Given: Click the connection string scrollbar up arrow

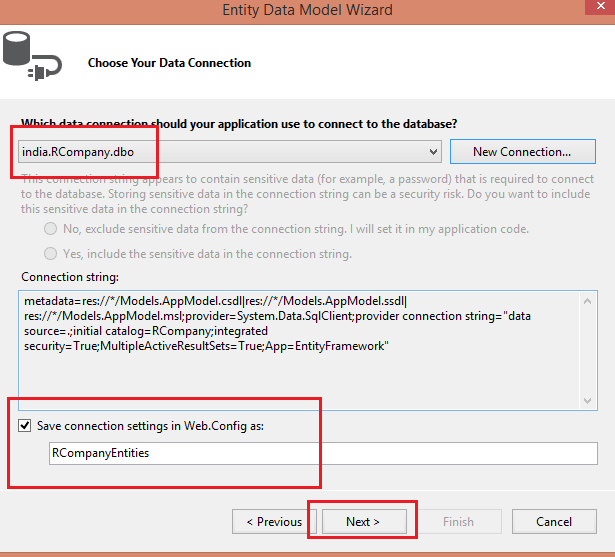Looking at the screenshot, I should (x=589, y=299).
